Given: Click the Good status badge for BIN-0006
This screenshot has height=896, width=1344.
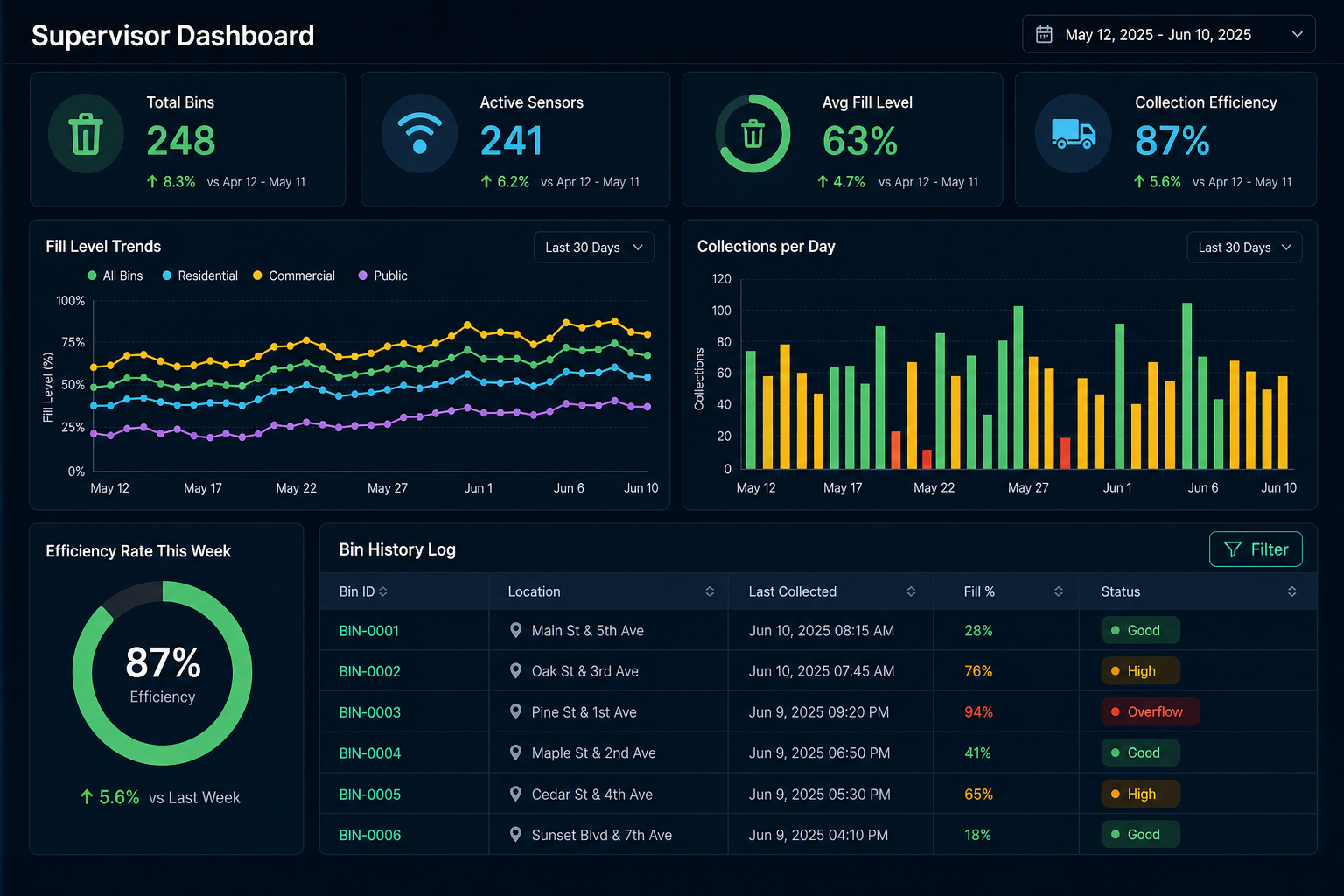Looking at the screenshot, I should (x=1140, y=834).
